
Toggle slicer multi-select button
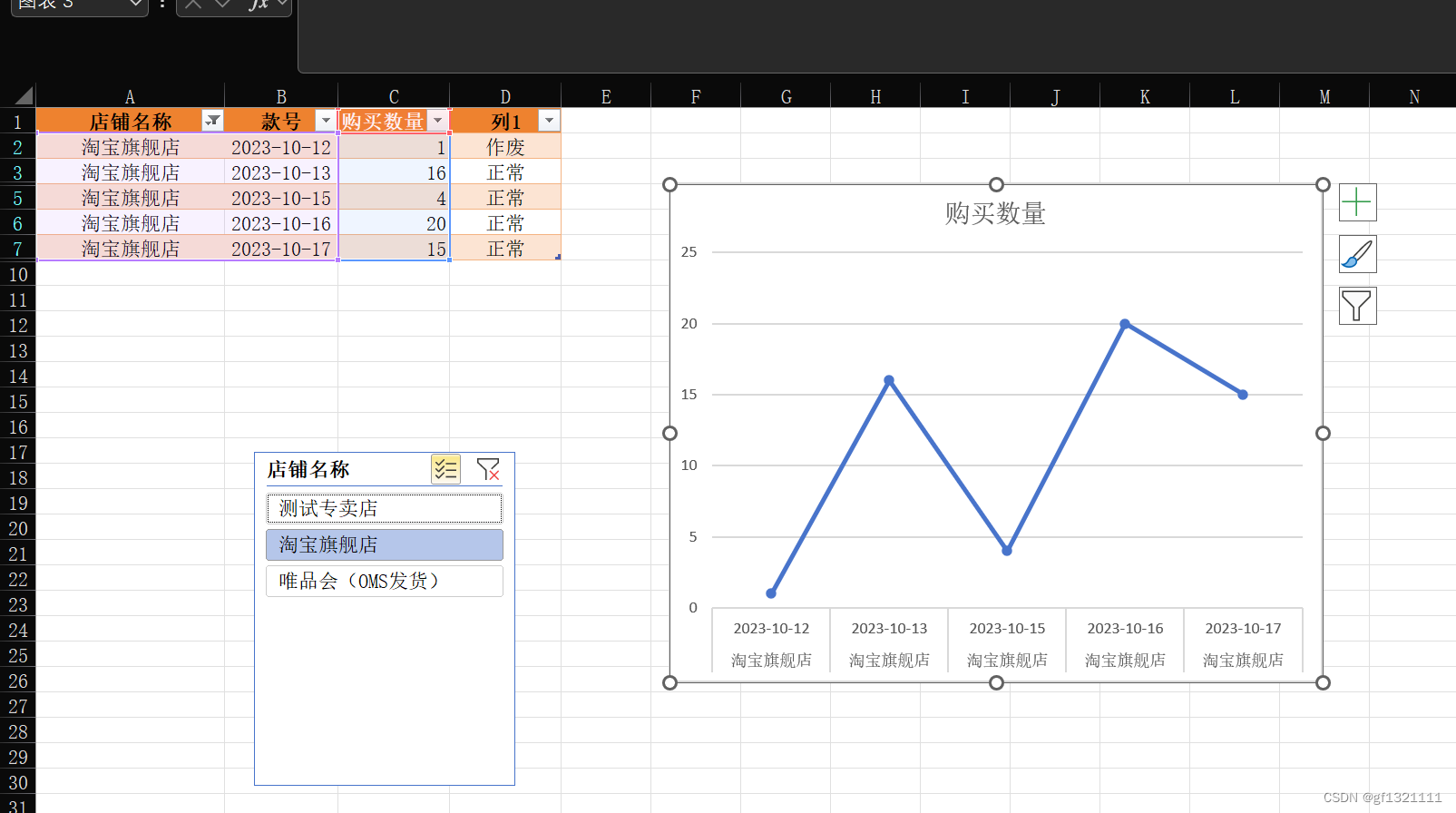[445, 469]
